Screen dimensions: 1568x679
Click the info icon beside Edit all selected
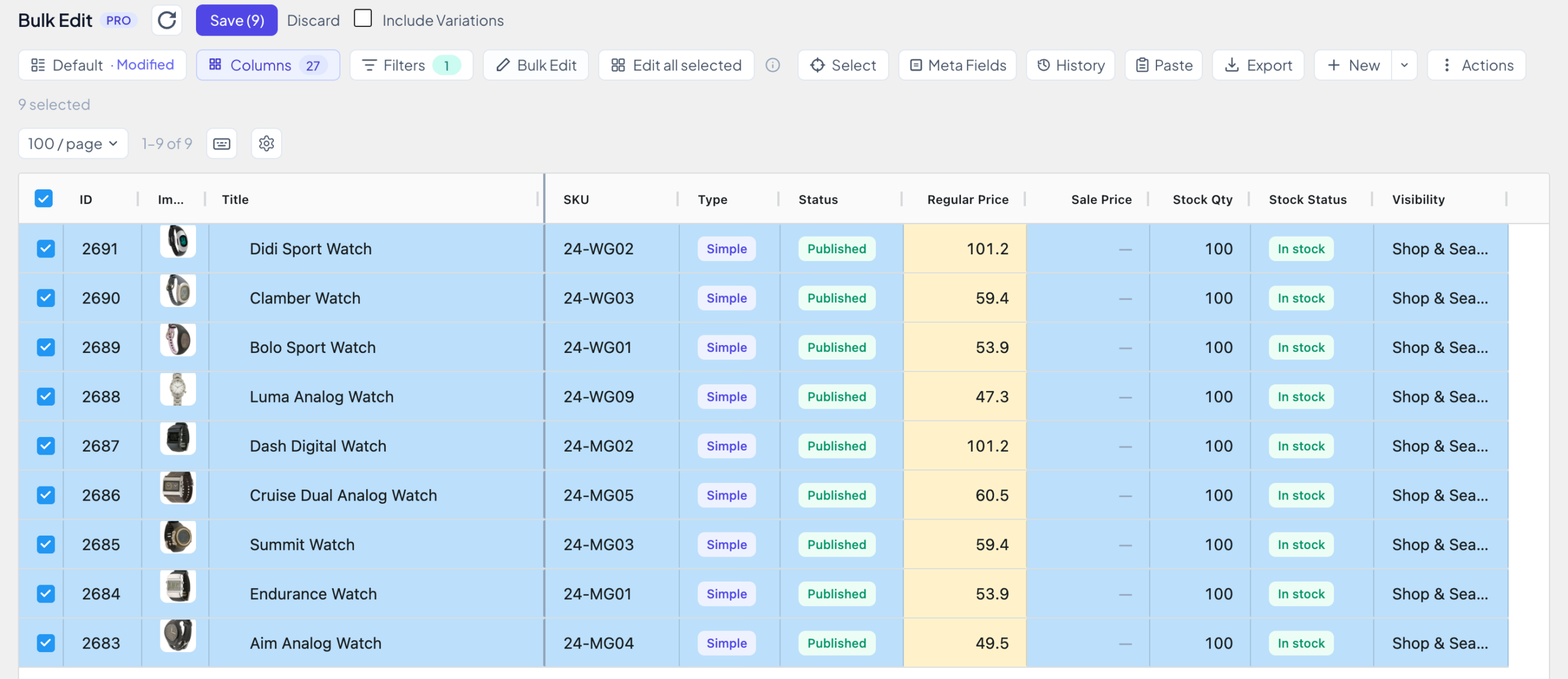[x=773, y=65]
